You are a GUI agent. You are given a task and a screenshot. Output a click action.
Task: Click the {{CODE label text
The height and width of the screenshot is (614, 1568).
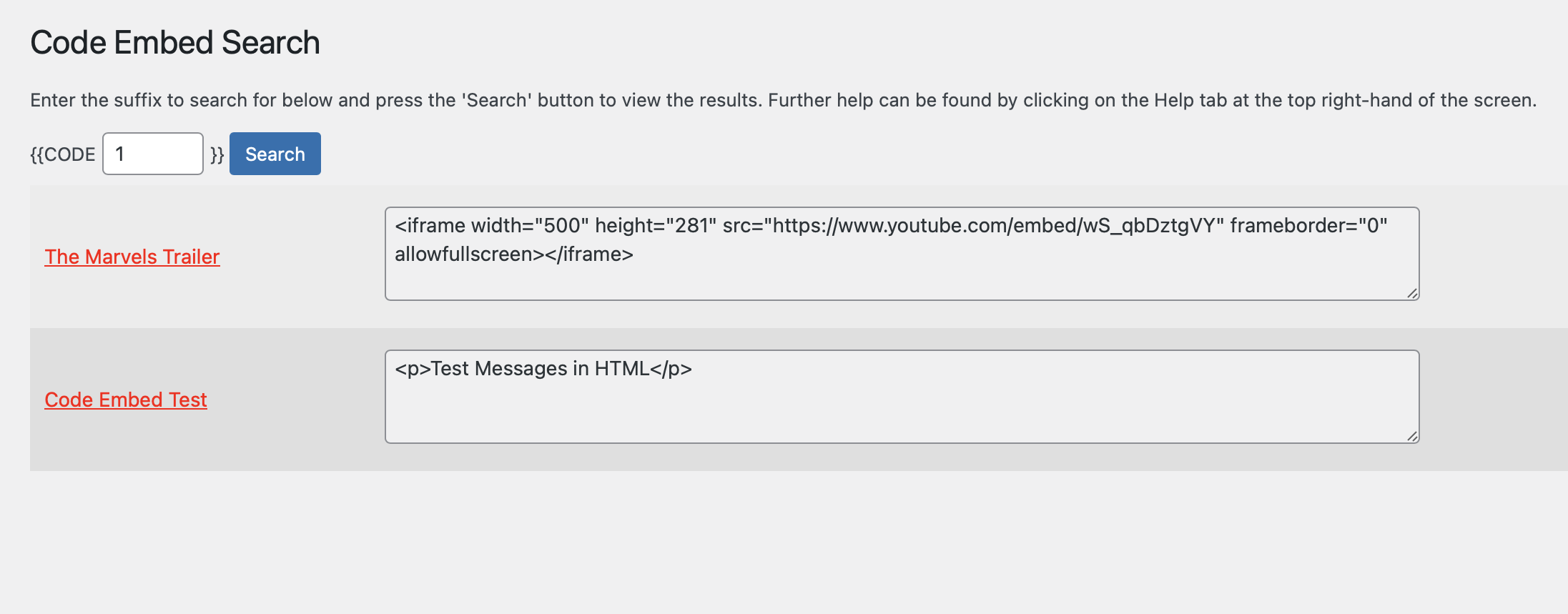coord(63,153)
